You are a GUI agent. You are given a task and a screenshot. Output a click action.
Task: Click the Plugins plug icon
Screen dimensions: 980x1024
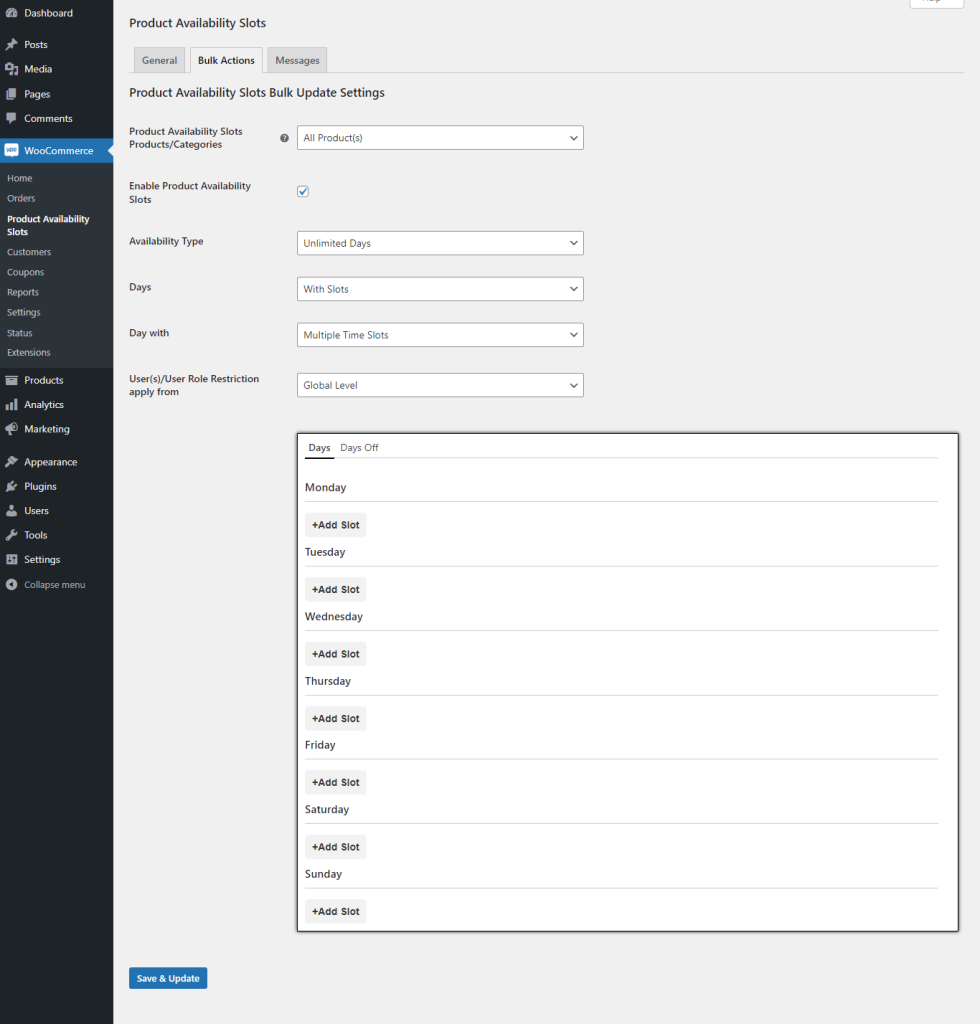tap(12, 487)
